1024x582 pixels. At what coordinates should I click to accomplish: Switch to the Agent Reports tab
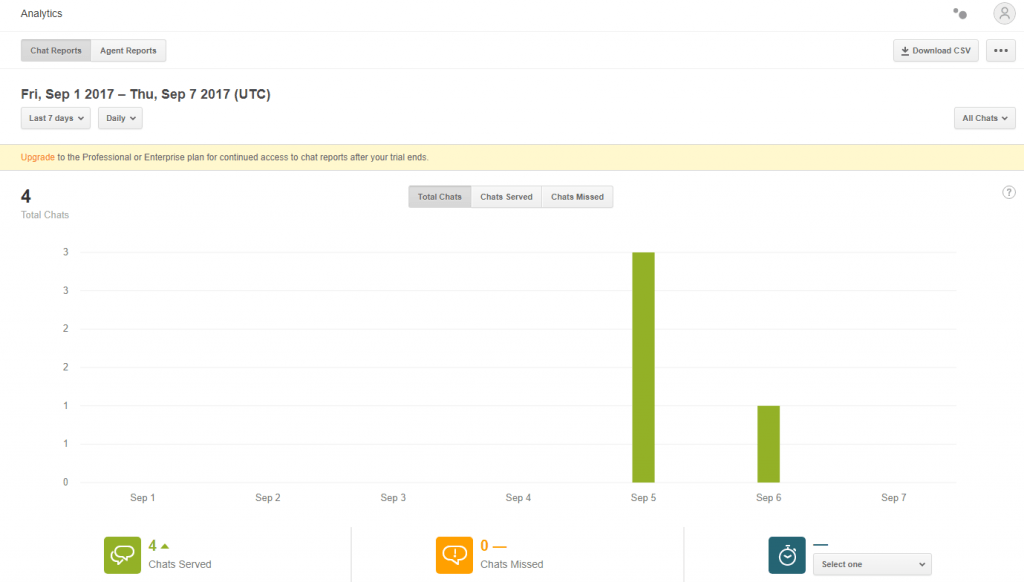128,50
